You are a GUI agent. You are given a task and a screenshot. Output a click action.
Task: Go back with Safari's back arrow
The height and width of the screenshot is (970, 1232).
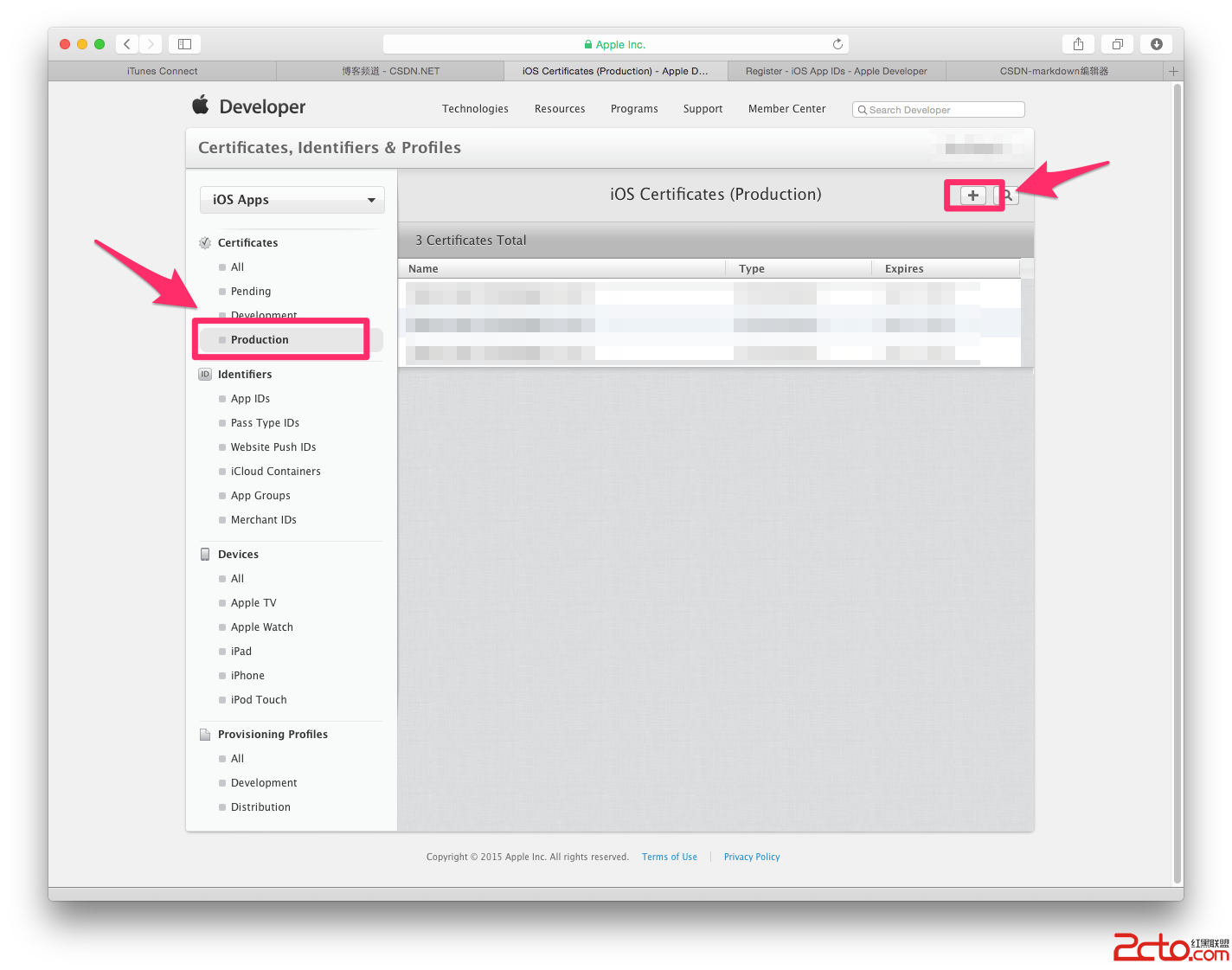(x=127, y=44)
